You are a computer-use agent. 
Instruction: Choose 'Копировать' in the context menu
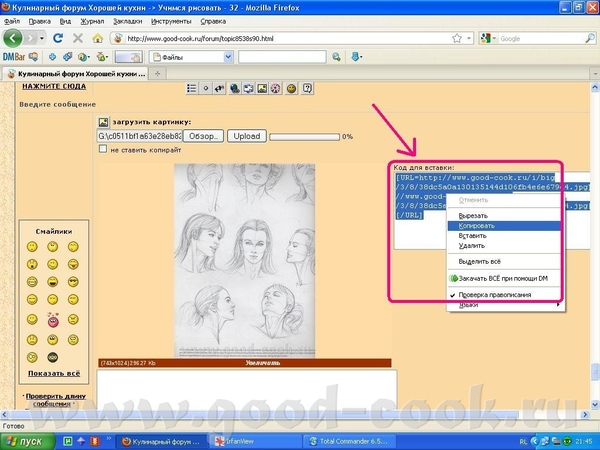click(504, 226)
